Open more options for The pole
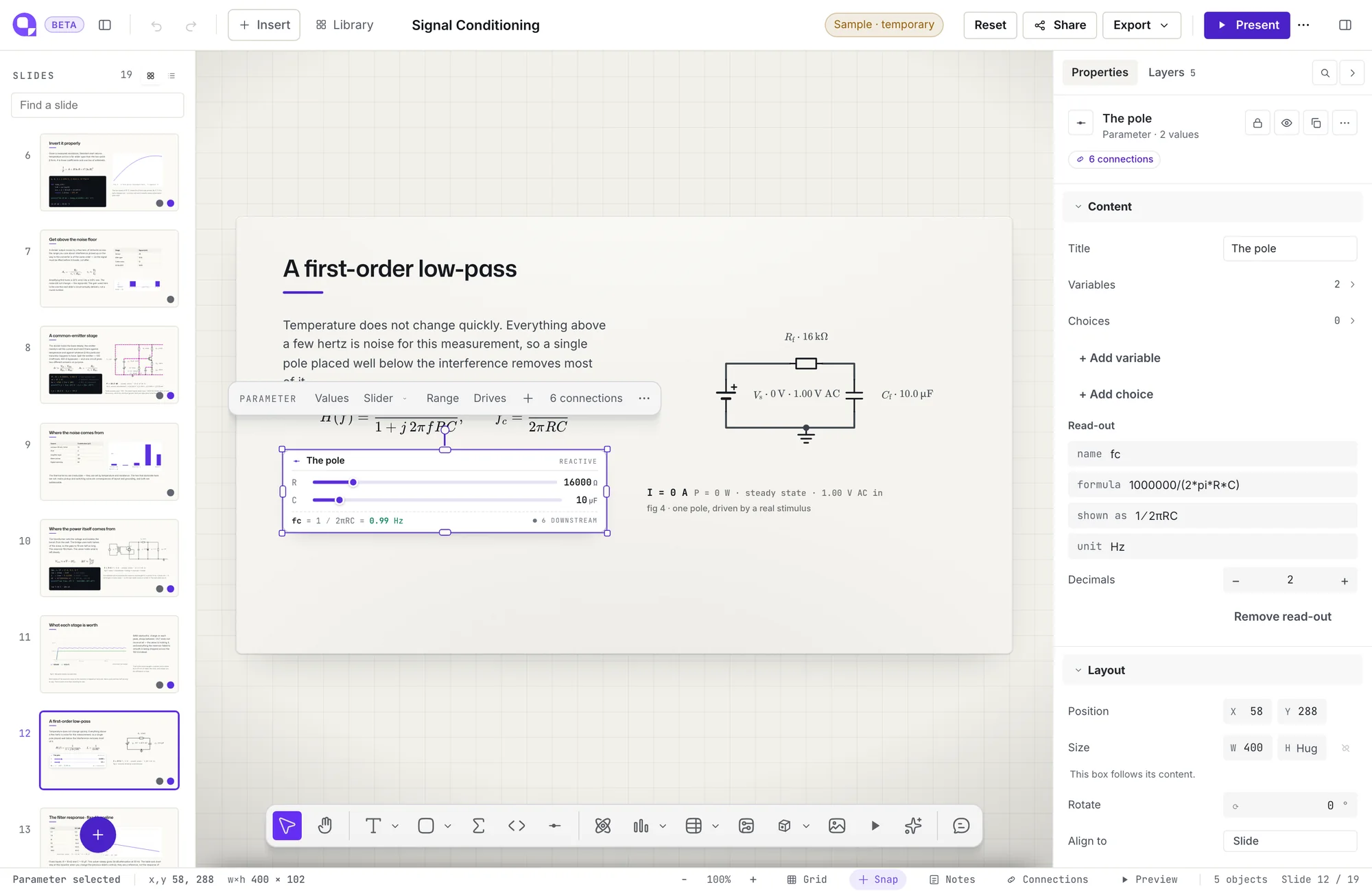Image resolution: width=1372 pixels, height=891 pixels. (1345, 123)
